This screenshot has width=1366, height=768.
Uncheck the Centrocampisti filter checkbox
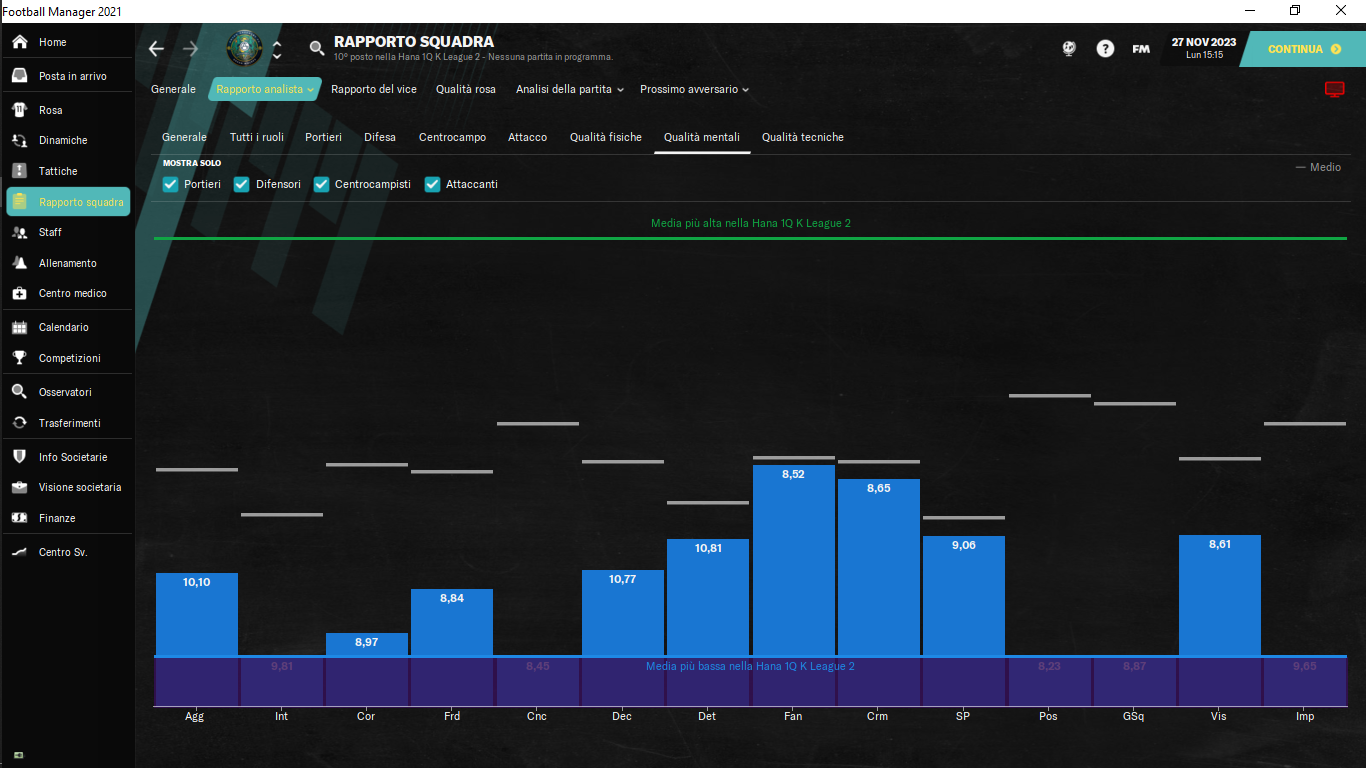[x=321, y=184]
